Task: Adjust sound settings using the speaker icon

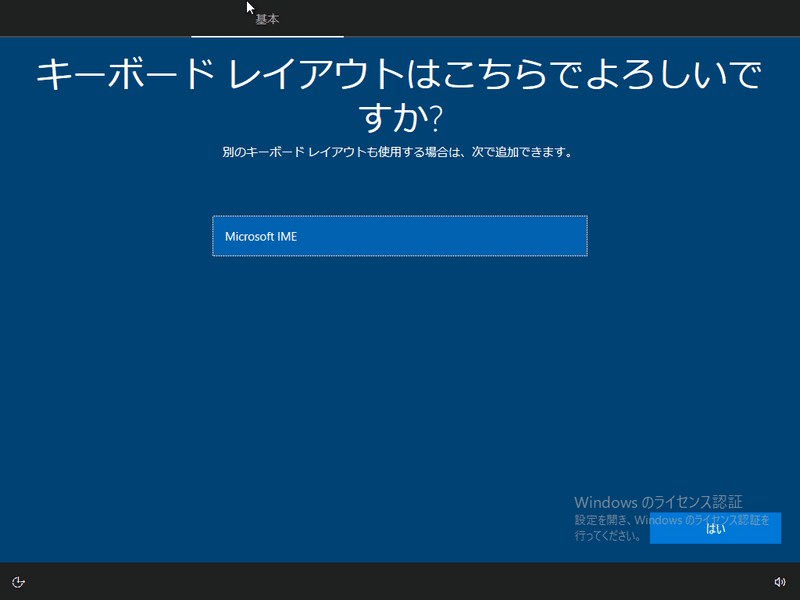Action: point(781,580)
